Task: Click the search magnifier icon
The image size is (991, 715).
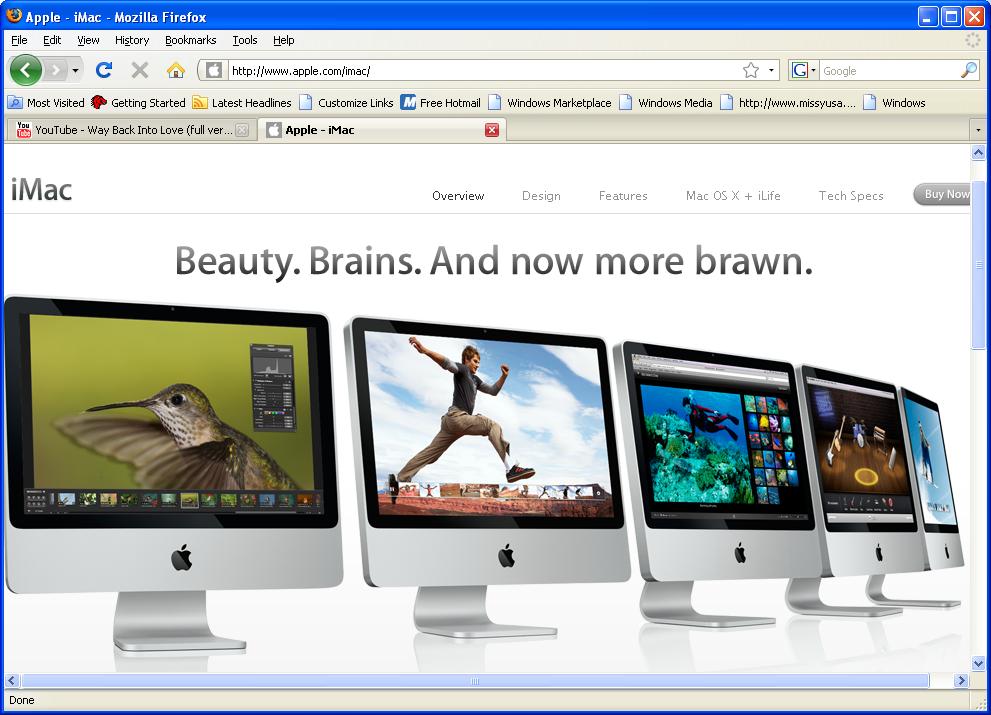Action: (x=968, y=70)
